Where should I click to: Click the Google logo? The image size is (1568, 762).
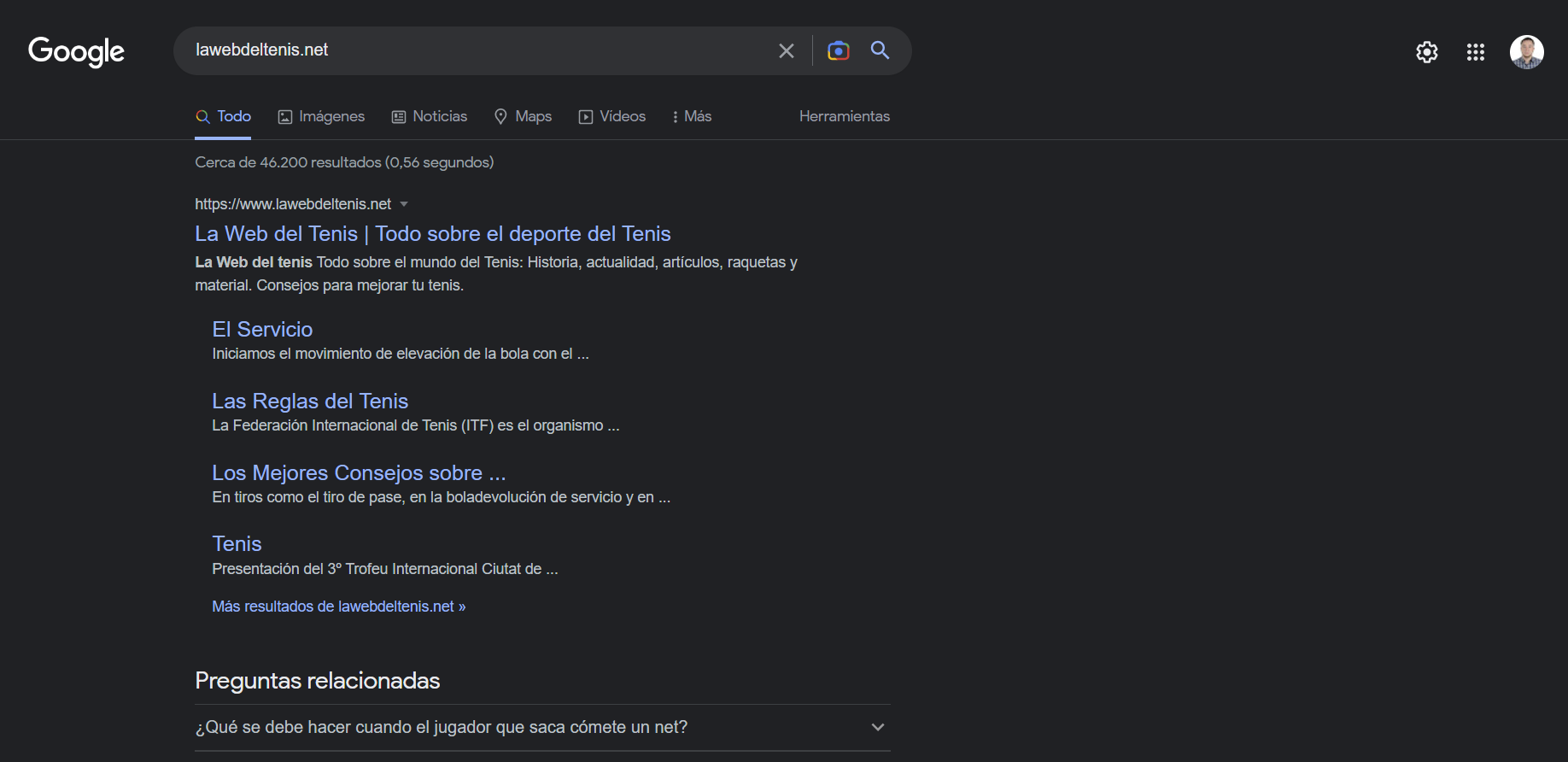click(x=76, y=51)
